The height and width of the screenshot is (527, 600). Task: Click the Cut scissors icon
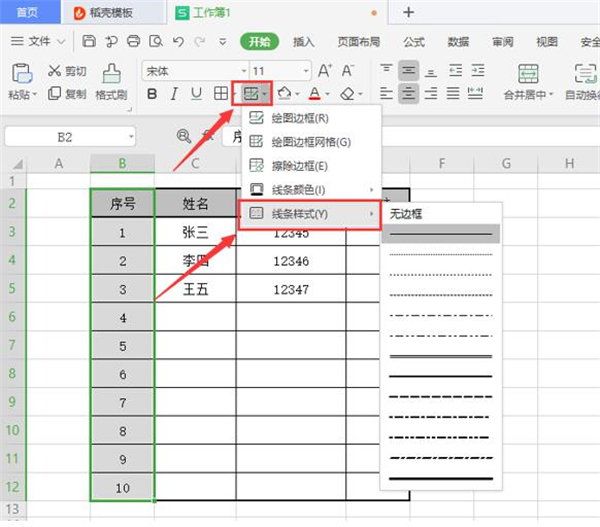pos(53,72)
